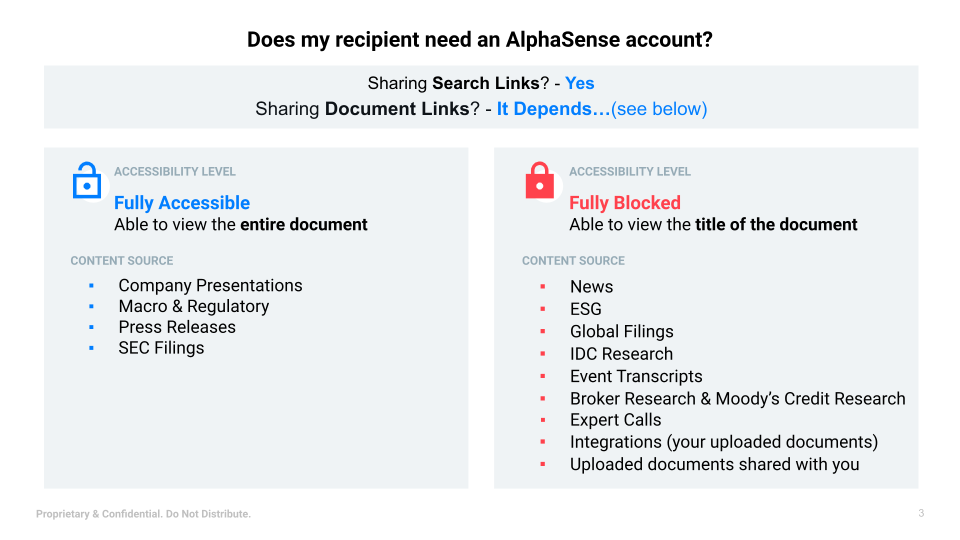
Task: Click the 'News' bullet item
Action: click(591, 287)
